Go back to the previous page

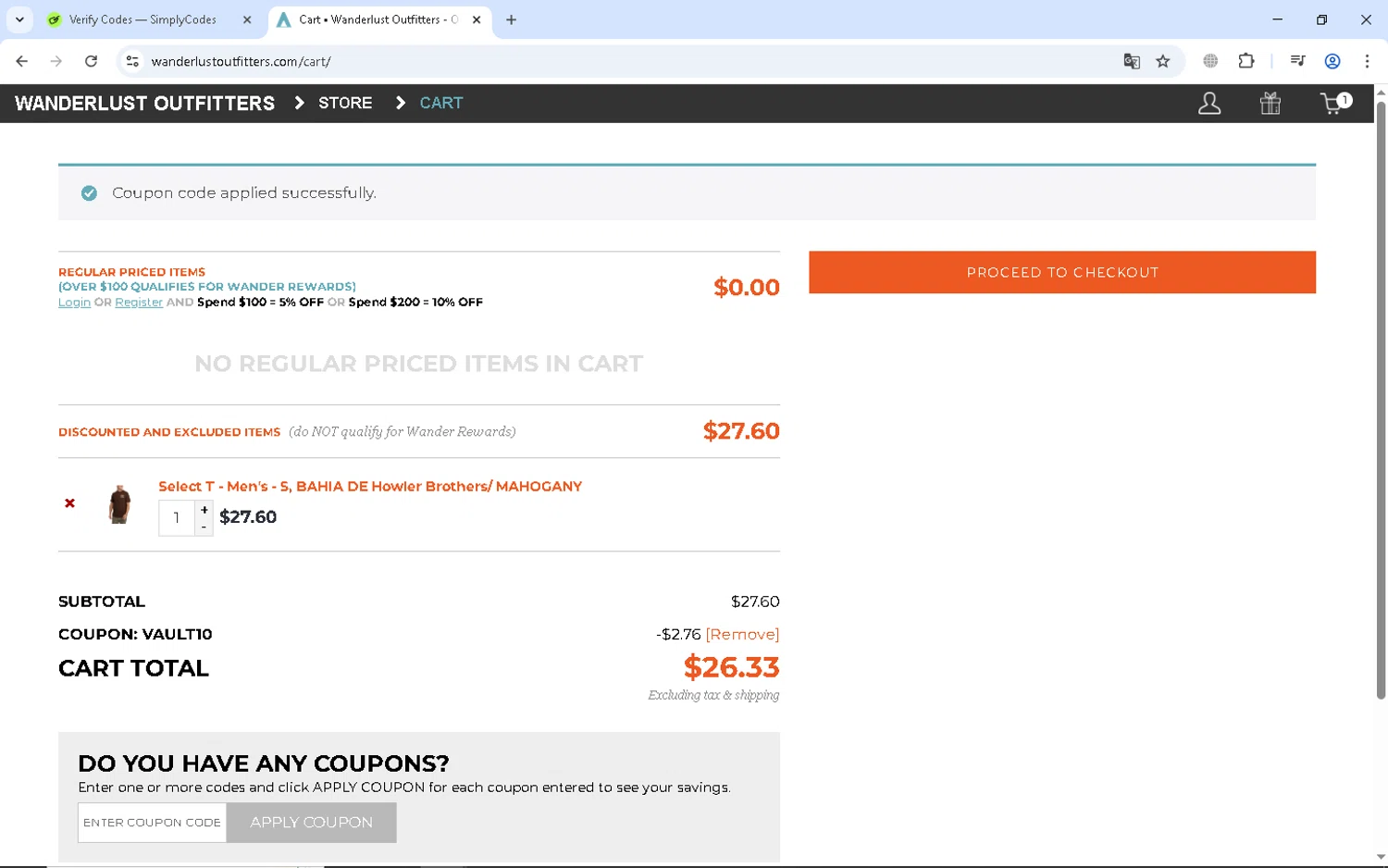22,61
